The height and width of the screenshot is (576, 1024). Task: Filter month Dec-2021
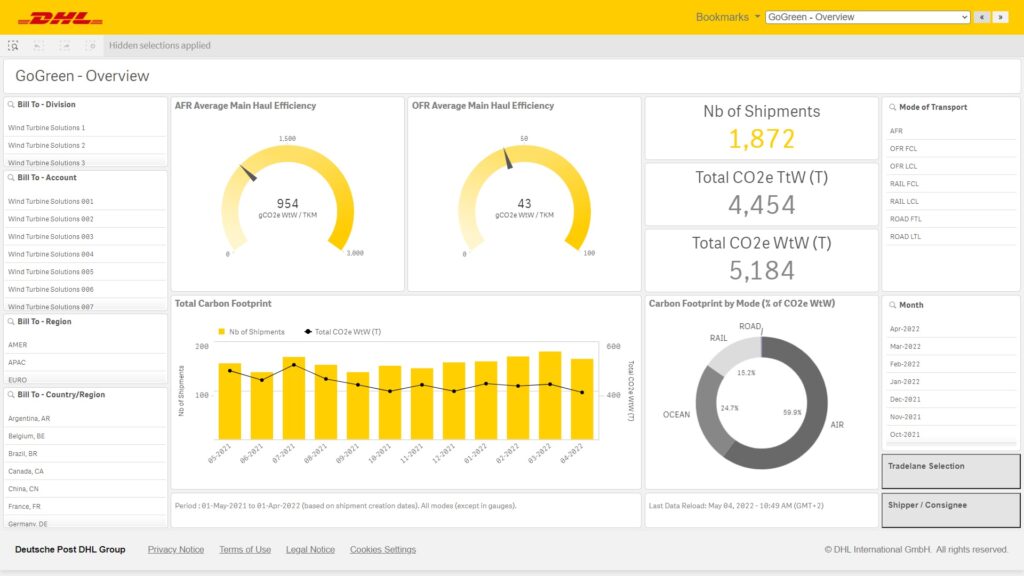pos(951,400)
